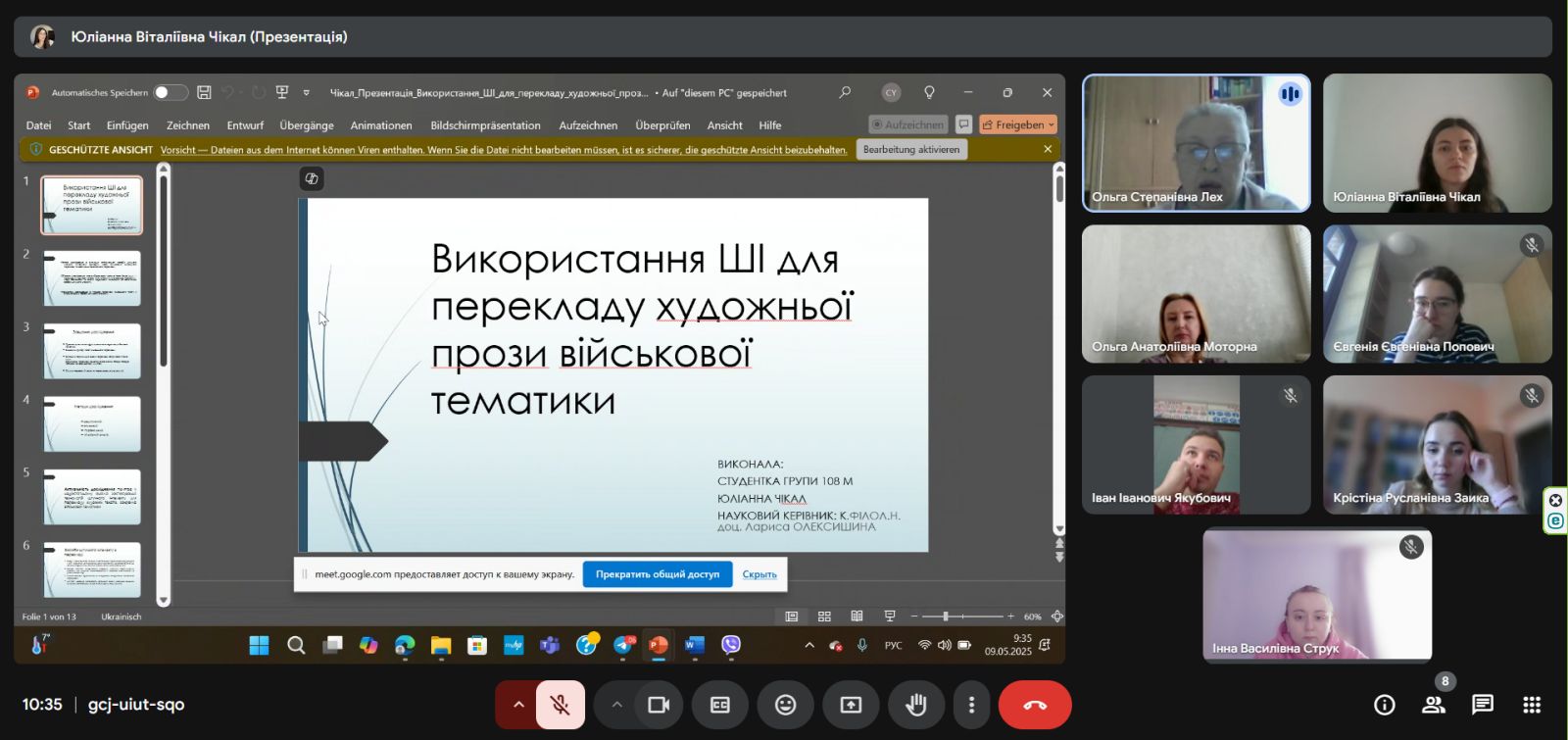Open File Explorer from the taskbar
Screen dimensions: 1568x740
click(x=441, y=645)
